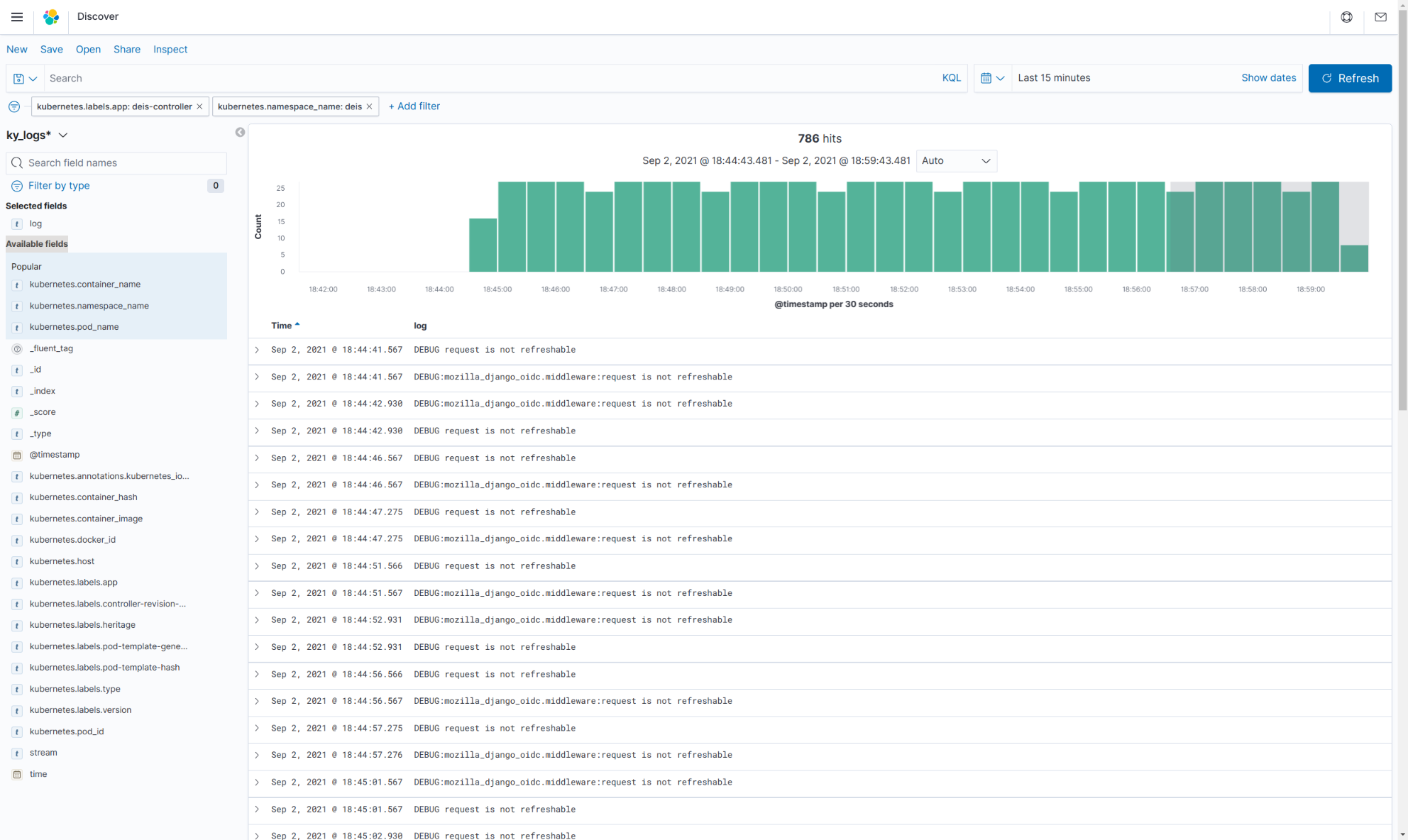The width and height of the screenshot is (1408, 840).
Task: Expand the first log row
Action: click(257, 350)
